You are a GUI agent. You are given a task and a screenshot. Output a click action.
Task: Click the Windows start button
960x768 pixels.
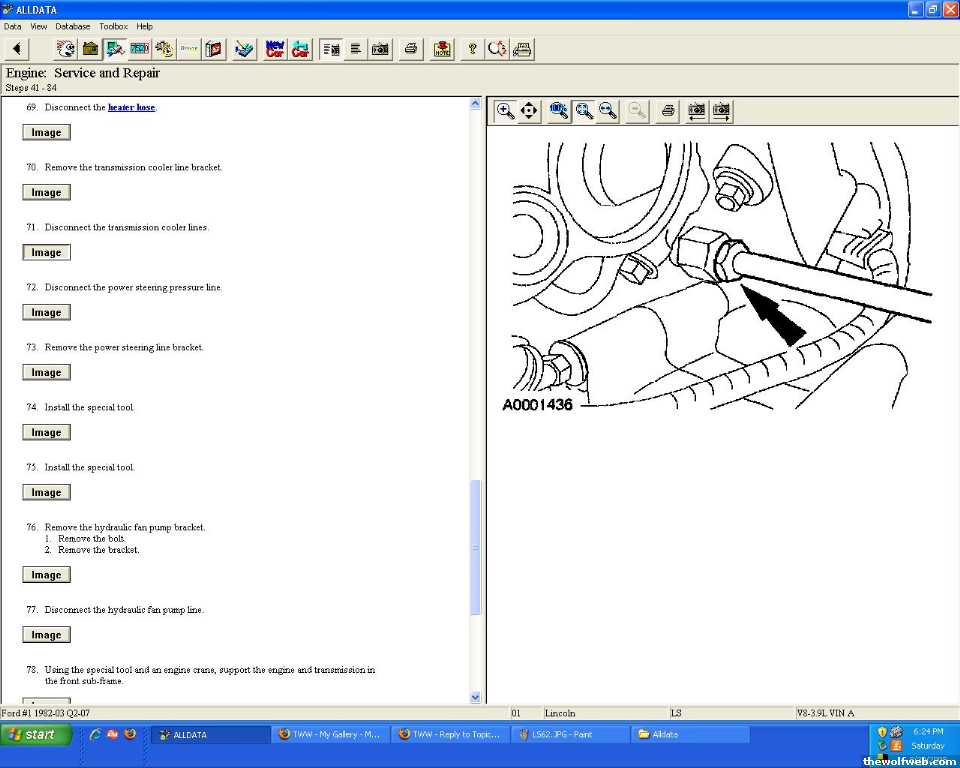click(37, 734)
